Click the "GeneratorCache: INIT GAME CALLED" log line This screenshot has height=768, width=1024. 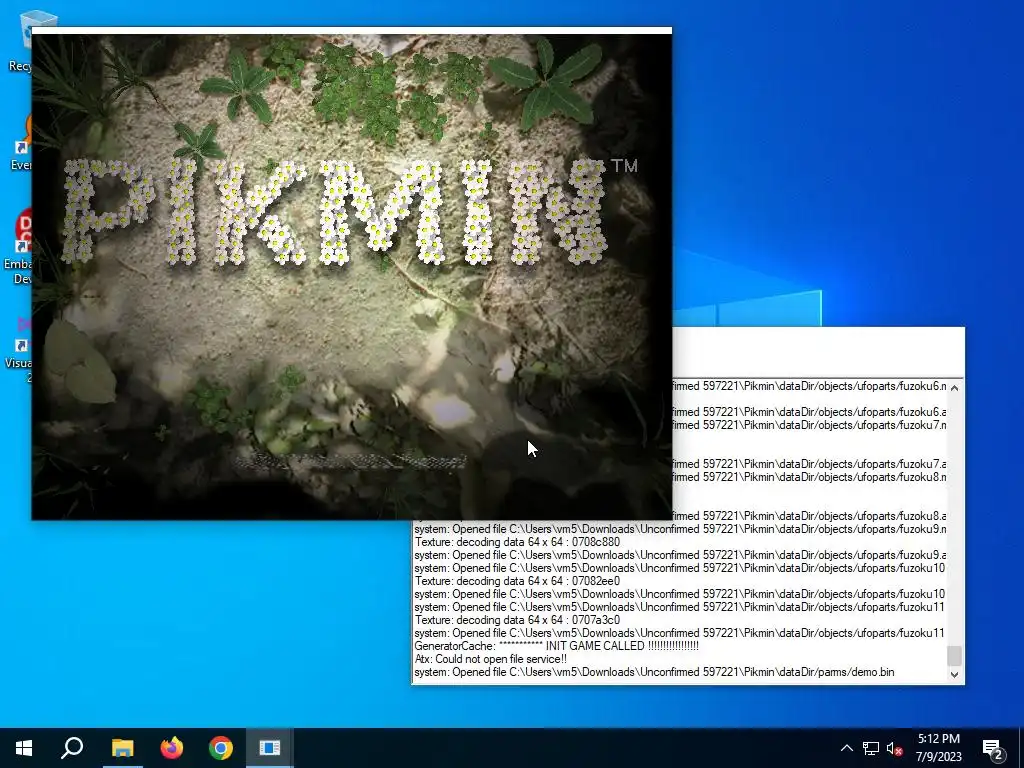(x=556, y=646)
